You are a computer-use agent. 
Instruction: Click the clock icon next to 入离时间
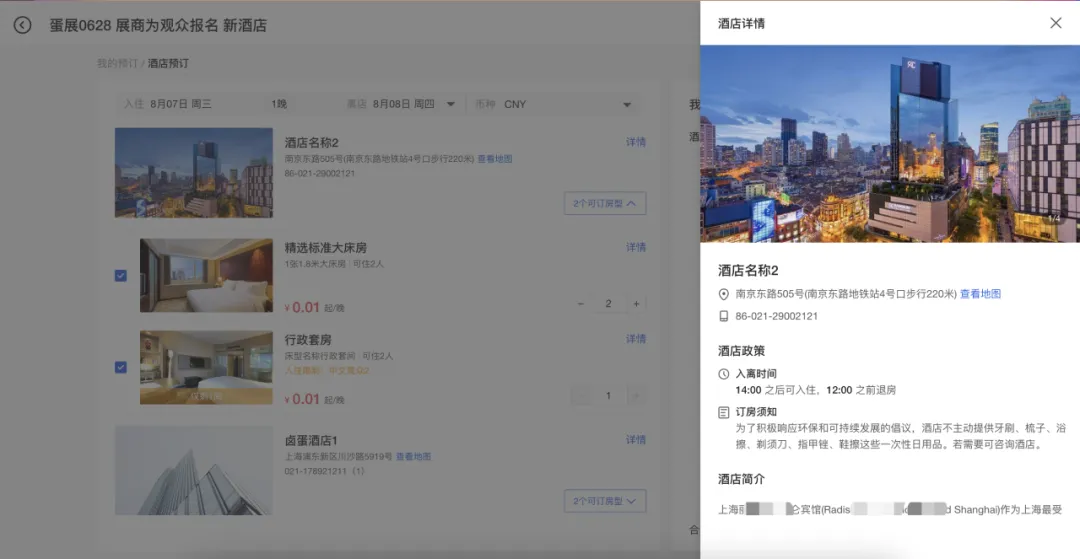[x=724, y=374]
